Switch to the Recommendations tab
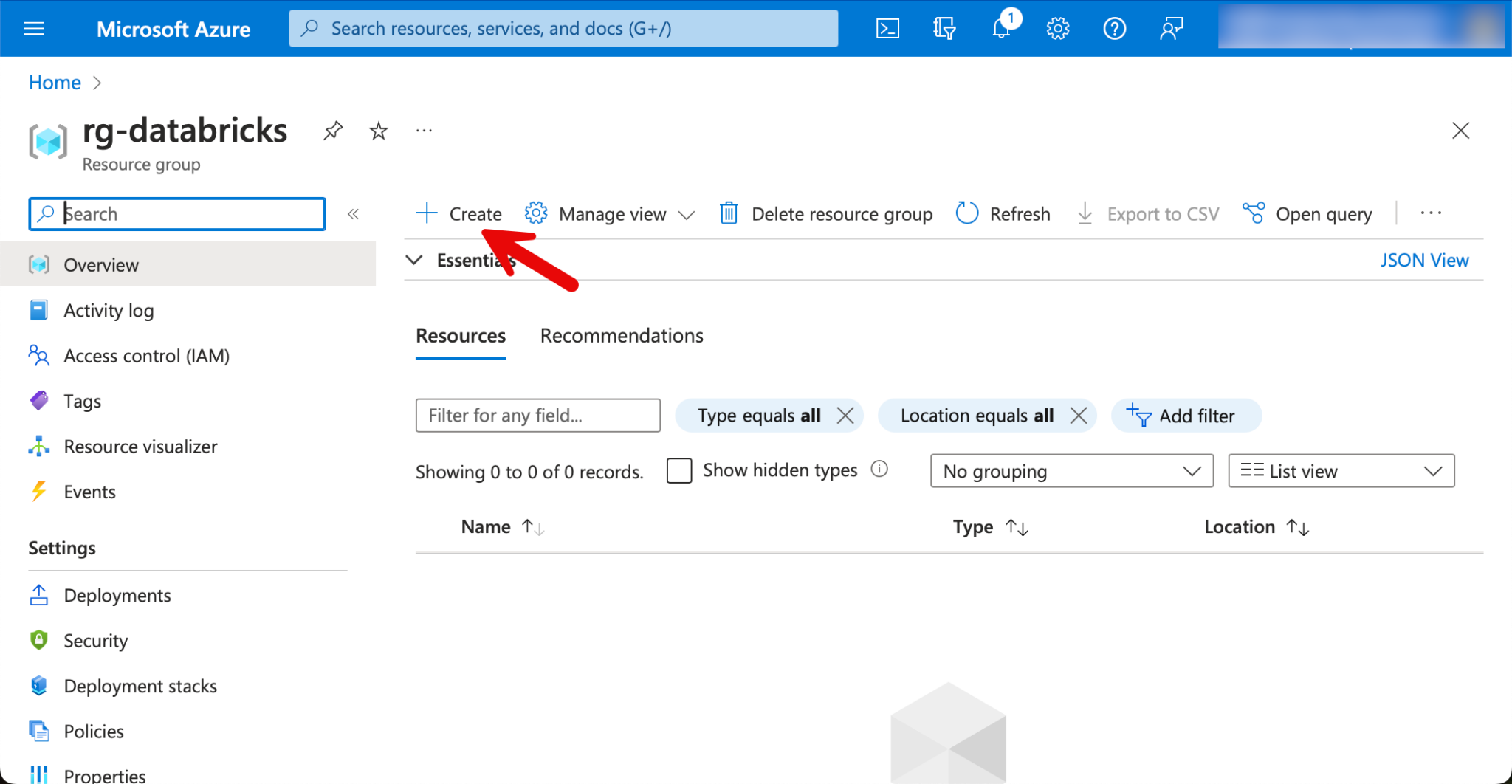This screenshot has height=784, width=1512. tap(621, 336)
